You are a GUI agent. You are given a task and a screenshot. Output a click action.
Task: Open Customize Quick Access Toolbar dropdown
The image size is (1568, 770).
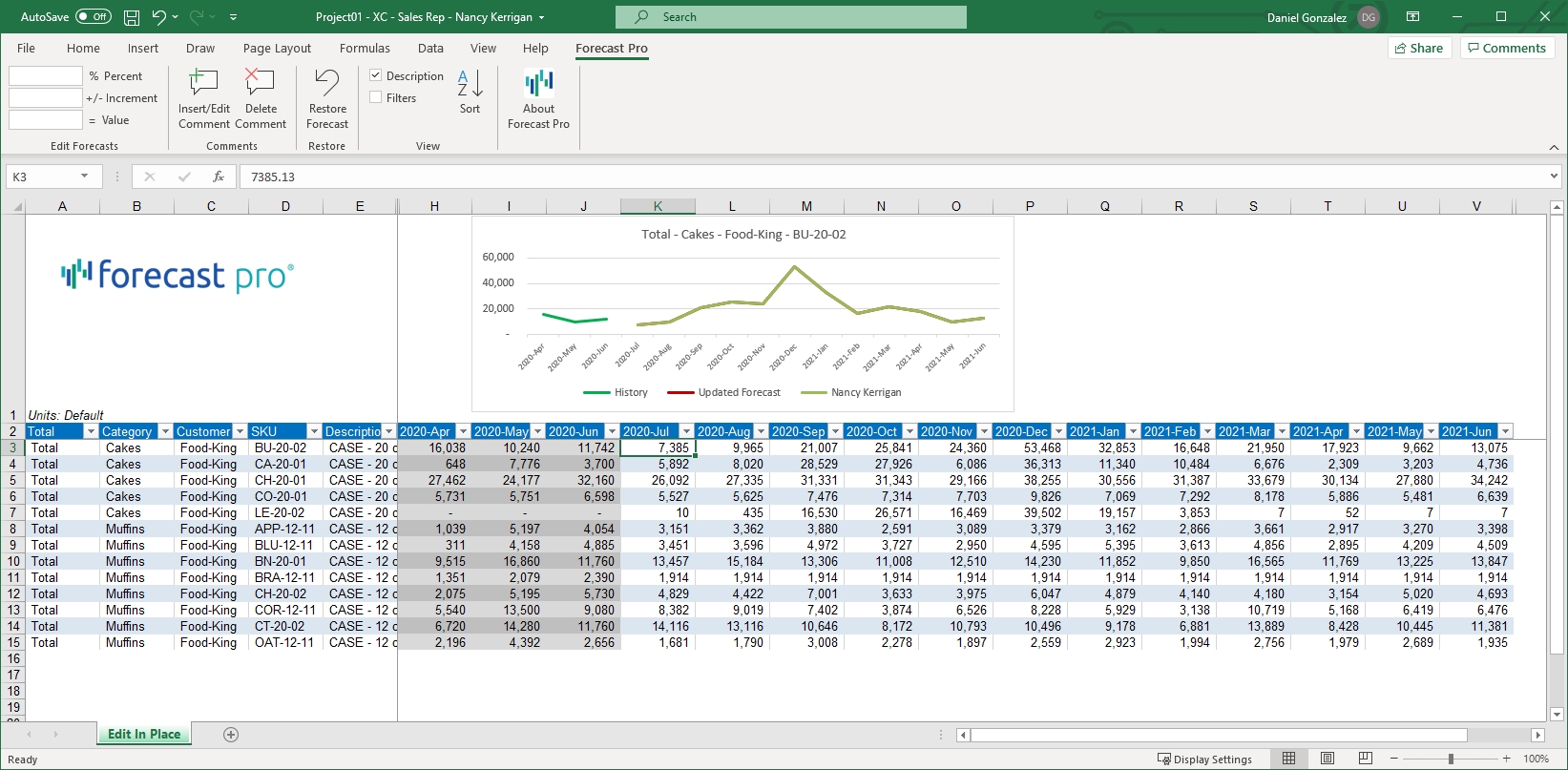coord(234,17)
